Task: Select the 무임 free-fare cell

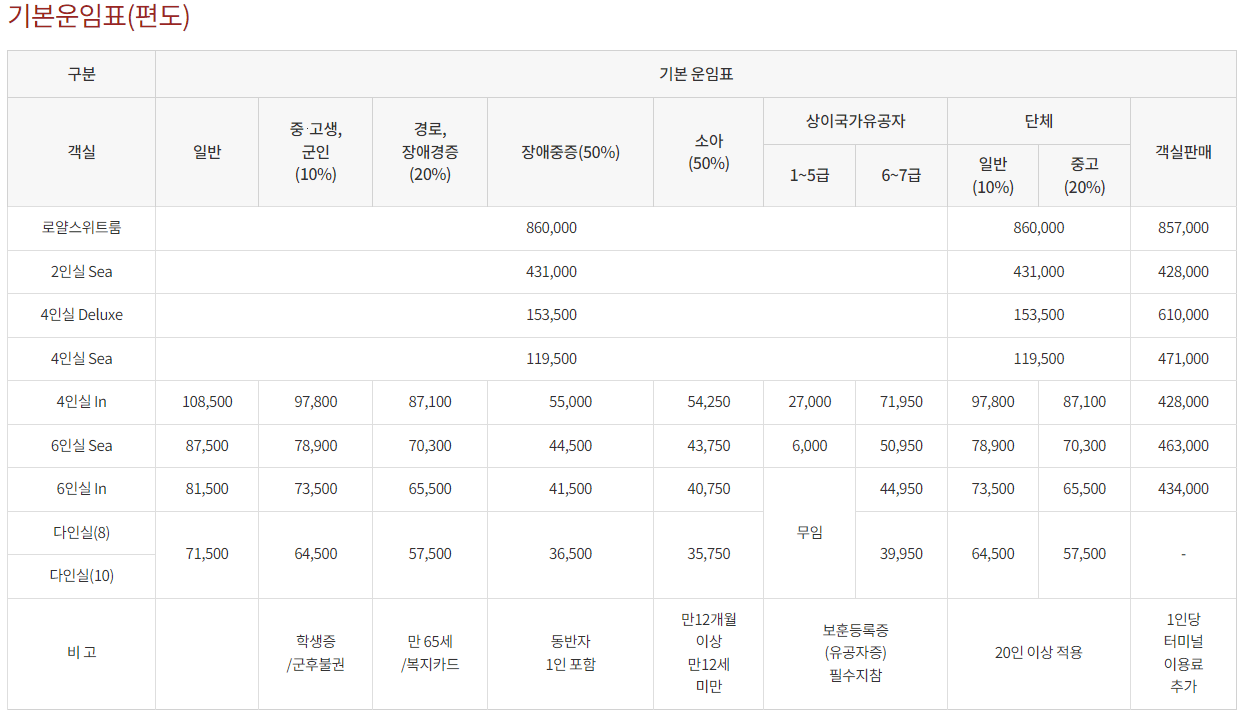Action: 809,533
